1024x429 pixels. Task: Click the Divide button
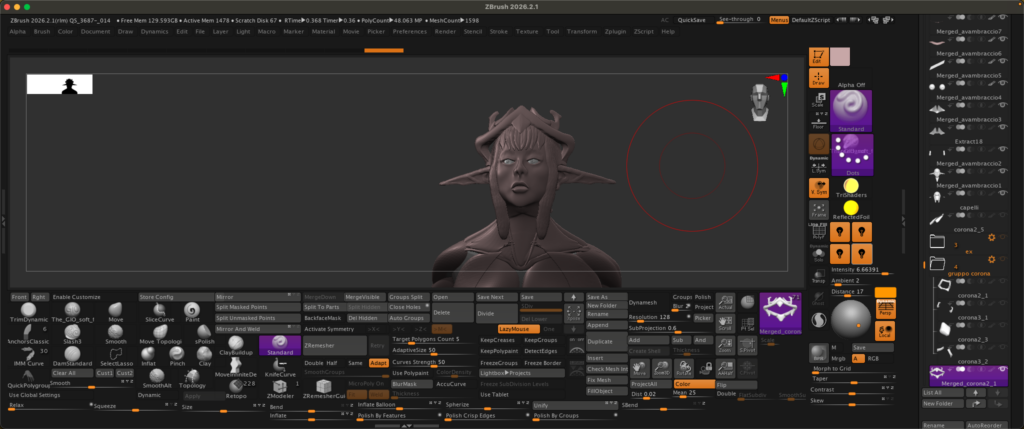pos(496,313)
